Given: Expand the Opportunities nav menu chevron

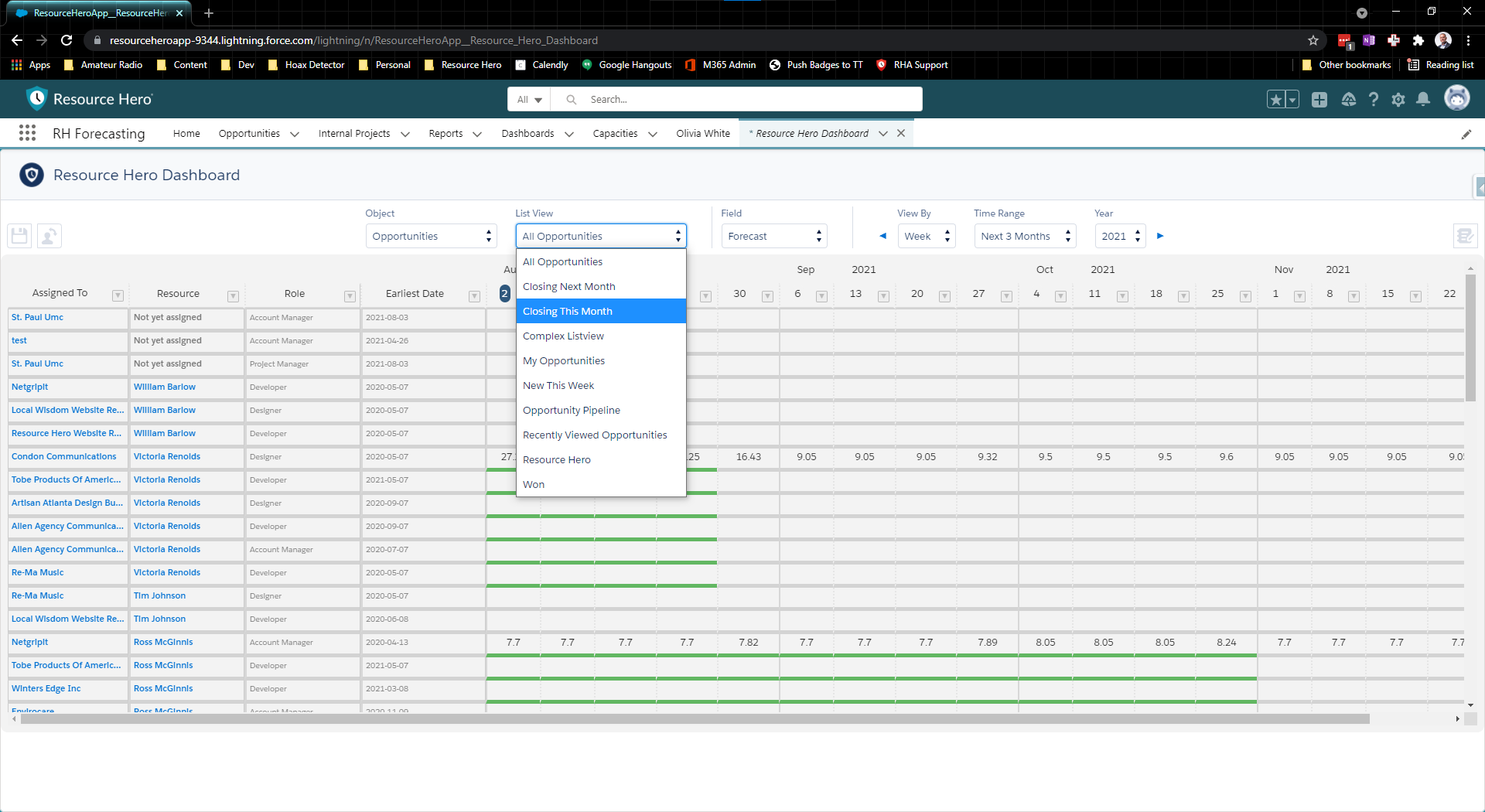Looking at the screenshot, I should (295, 134).
